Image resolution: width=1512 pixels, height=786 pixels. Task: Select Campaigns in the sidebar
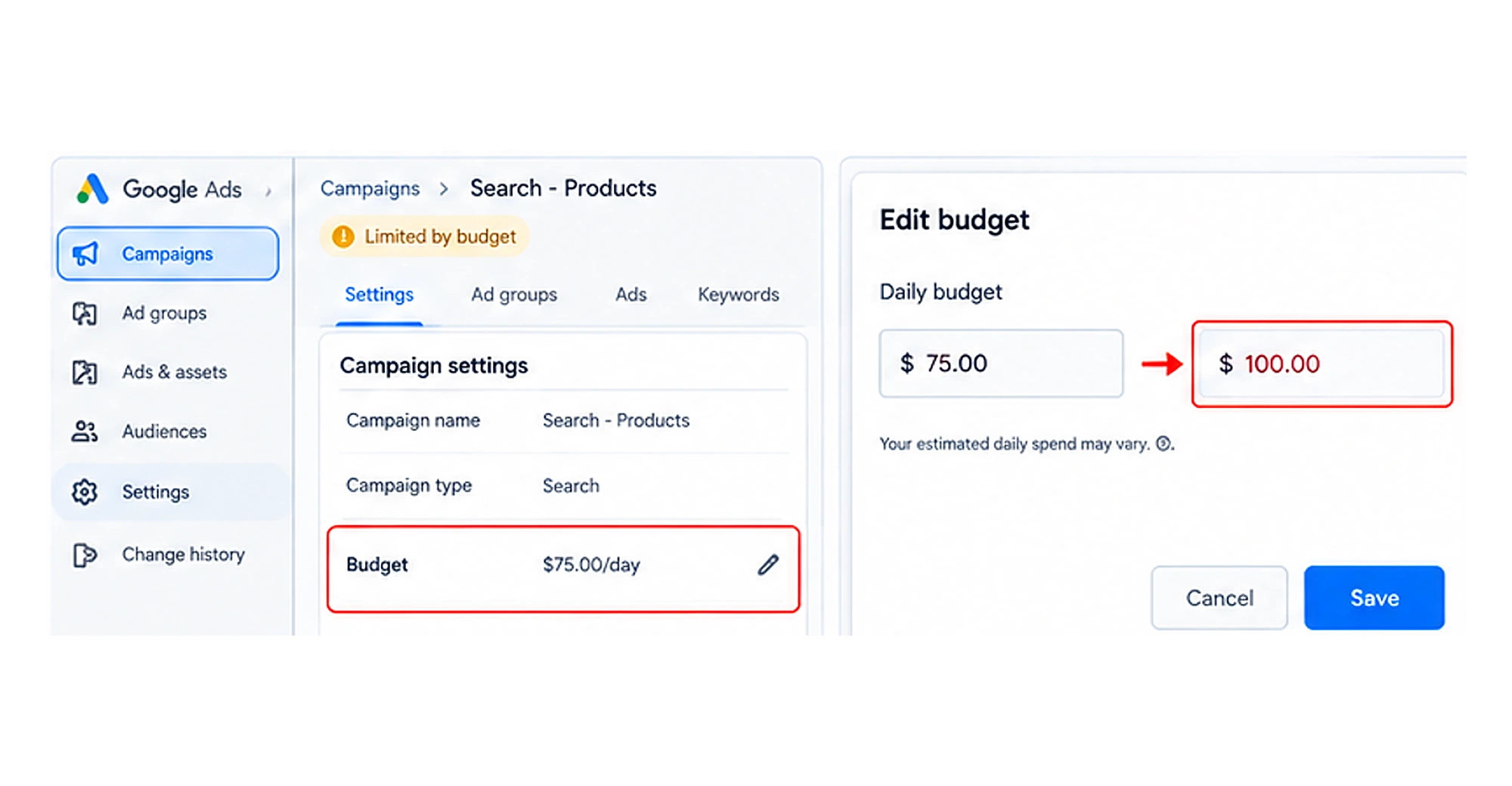coord(168,254)
